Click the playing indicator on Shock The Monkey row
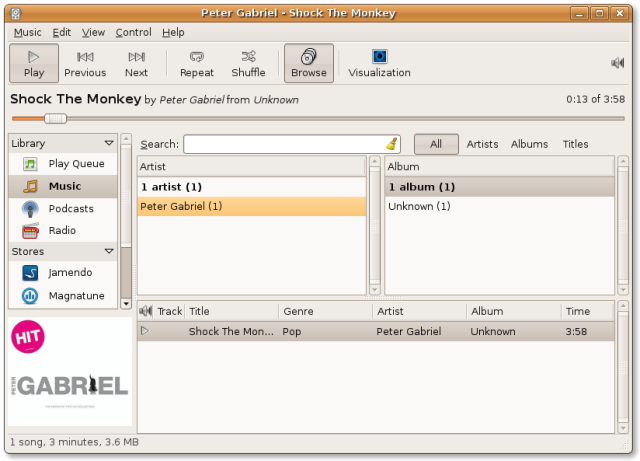640x461 pixels. tap(144, 331)
